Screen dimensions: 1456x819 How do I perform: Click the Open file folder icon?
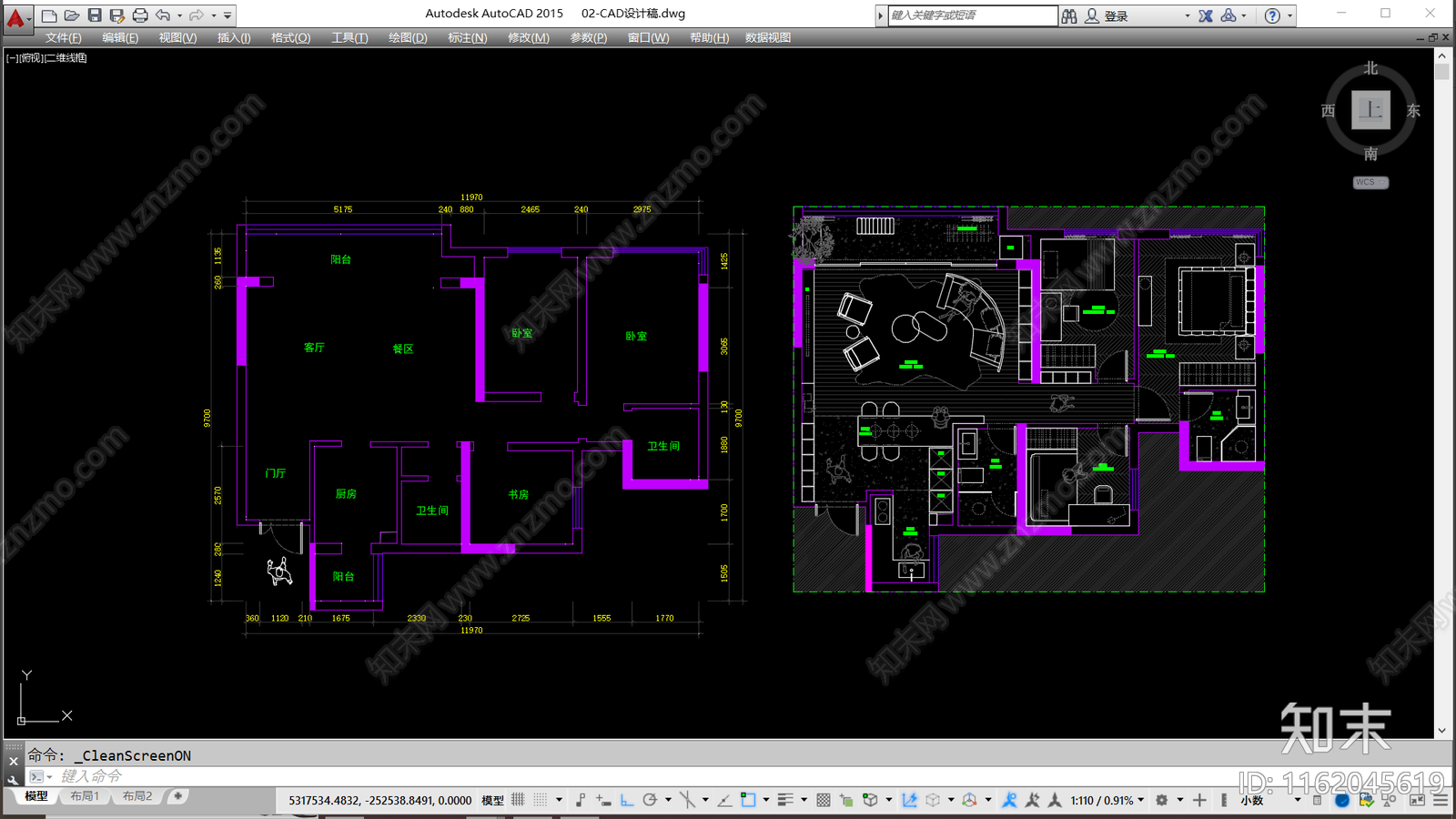(x=72, y=15)
